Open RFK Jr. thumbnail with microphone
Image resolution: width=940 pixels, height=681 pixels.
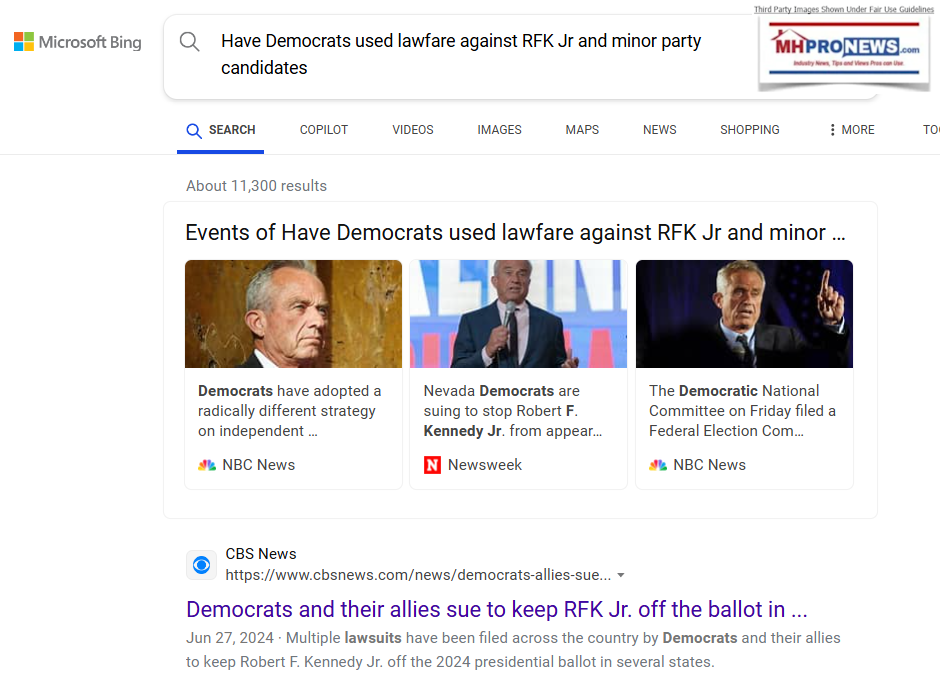click(518, 314)
